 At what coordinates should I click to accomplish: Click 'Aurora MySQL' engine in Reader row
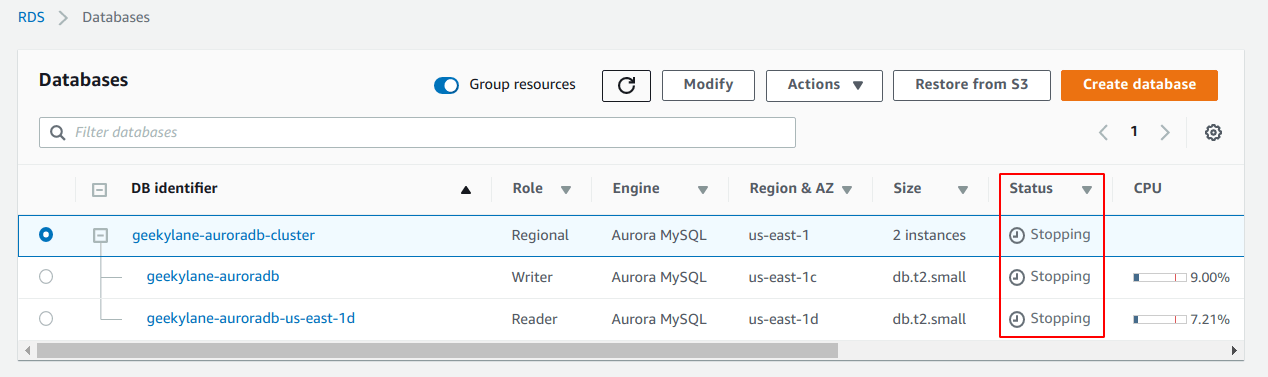(659, 319)
